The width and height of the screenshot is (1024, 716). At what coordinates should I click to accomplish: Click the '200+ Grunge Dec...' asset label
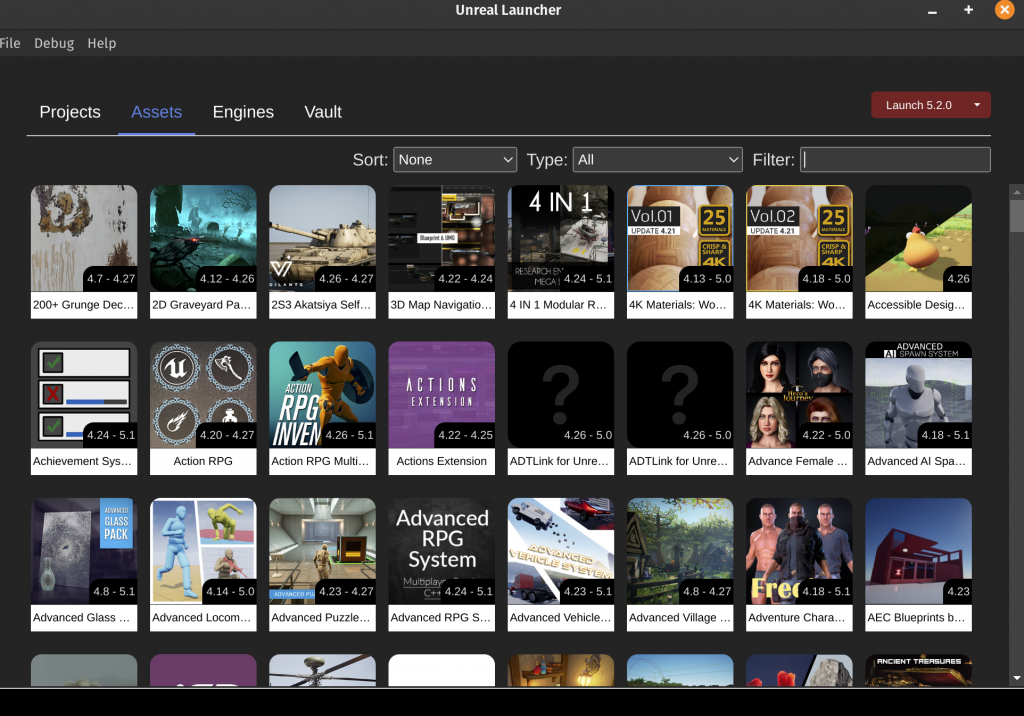point(84,305)
